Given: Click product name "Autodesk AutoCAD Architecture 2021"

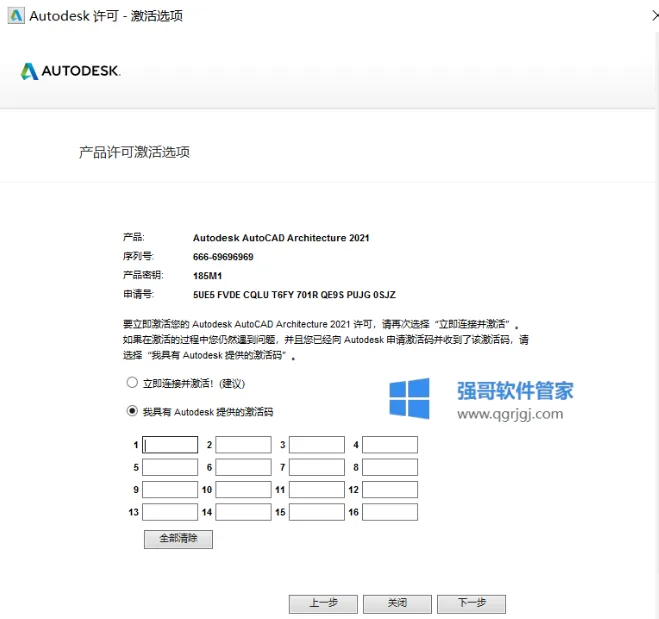Looking at the screenshot, I should (281, 238).
